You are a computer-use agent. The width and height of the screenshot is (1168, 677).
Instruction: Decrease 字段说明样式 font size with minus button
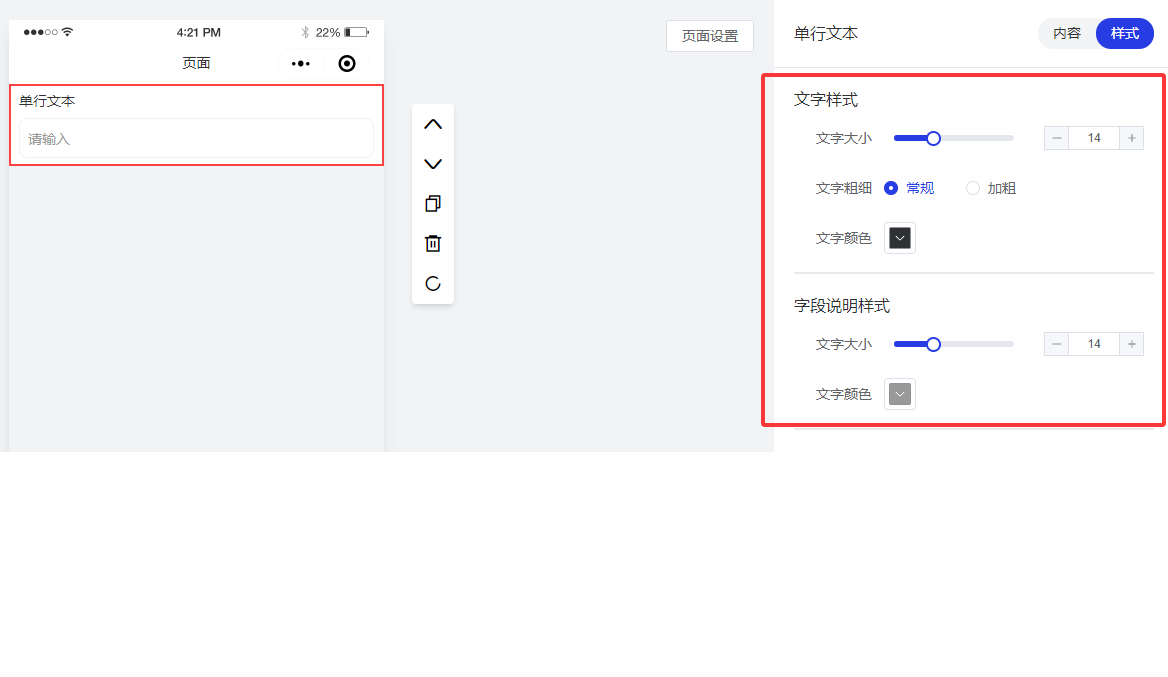1056,344
